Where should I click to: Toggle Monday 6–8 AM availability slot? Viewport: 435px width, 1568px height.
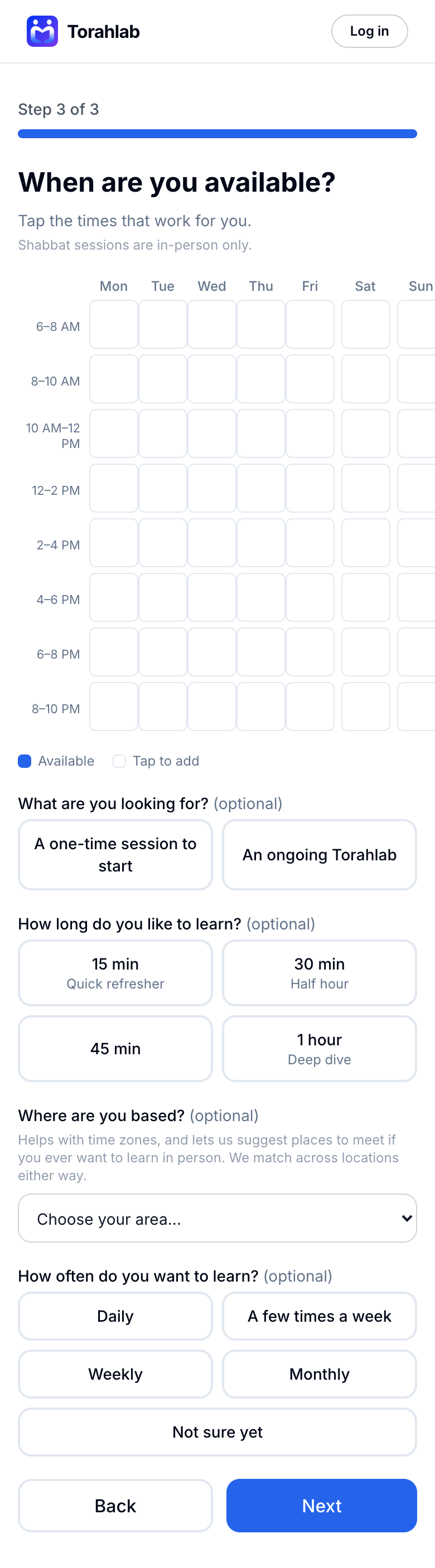[114, 324]
